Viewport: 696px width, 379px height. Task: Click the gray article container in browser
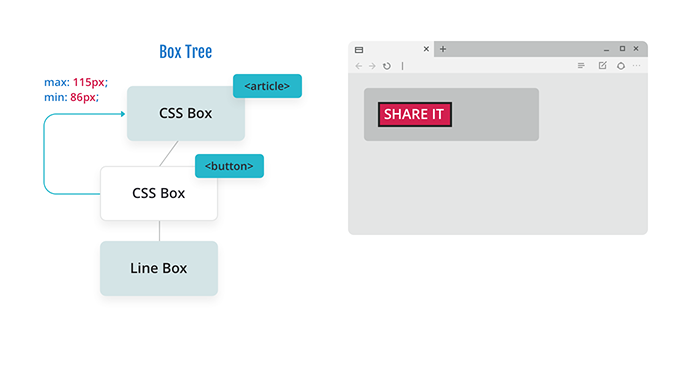pos(451,114)
